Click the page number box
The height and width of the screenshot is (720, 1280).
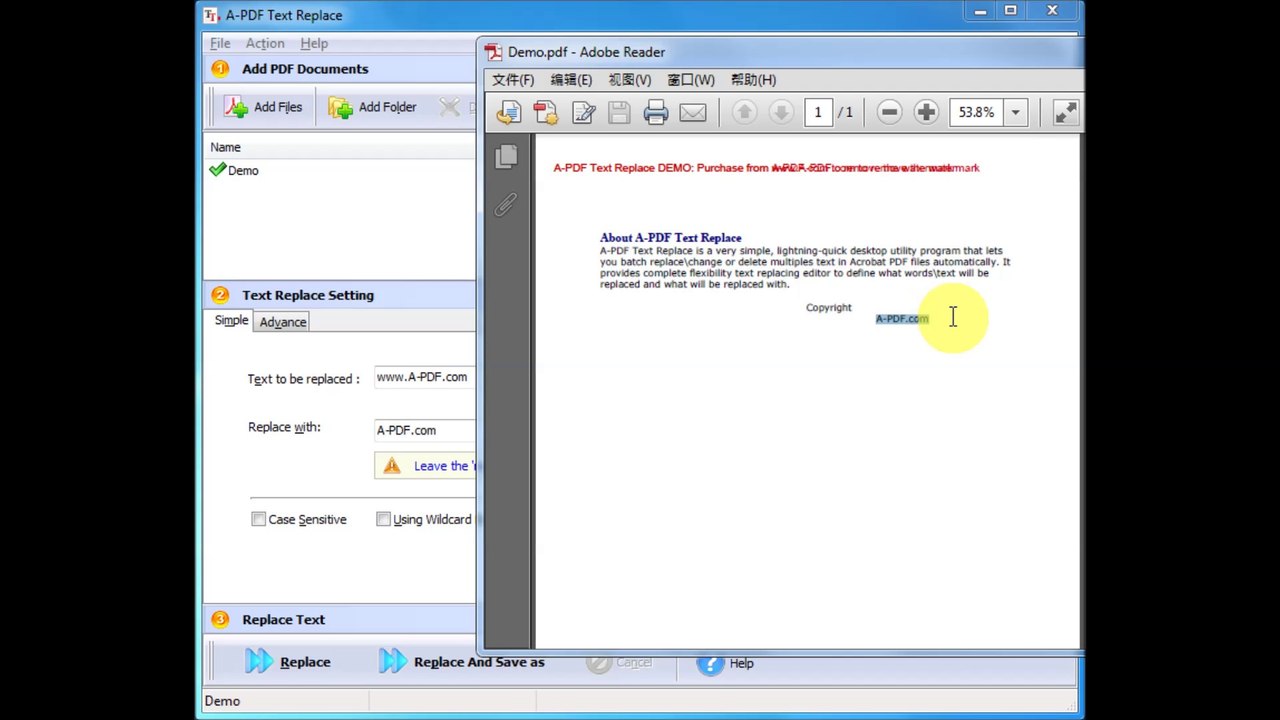817,113
